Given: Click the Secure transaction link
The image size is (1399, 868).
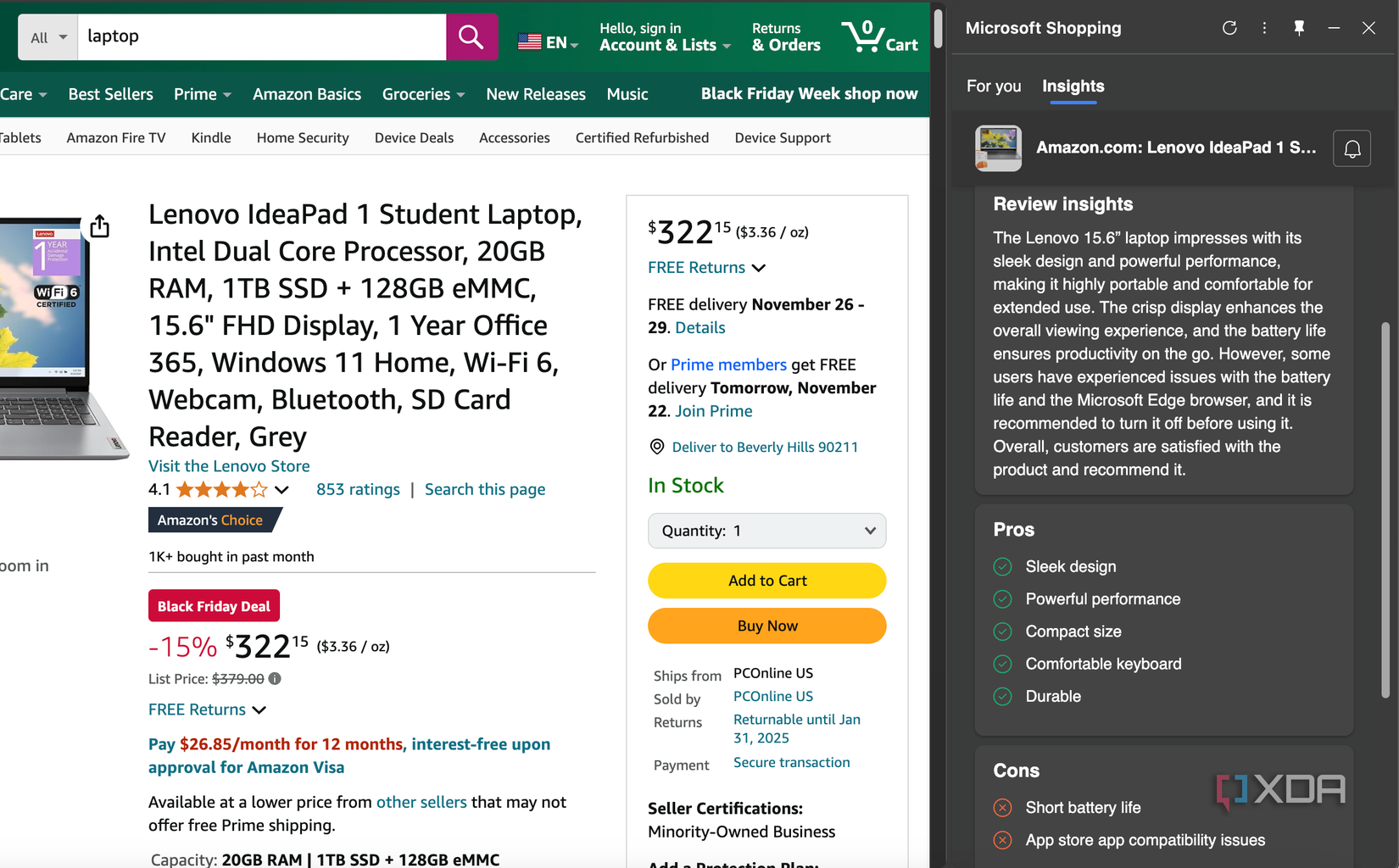Looking at the screenshot, I should click(792, 762).
